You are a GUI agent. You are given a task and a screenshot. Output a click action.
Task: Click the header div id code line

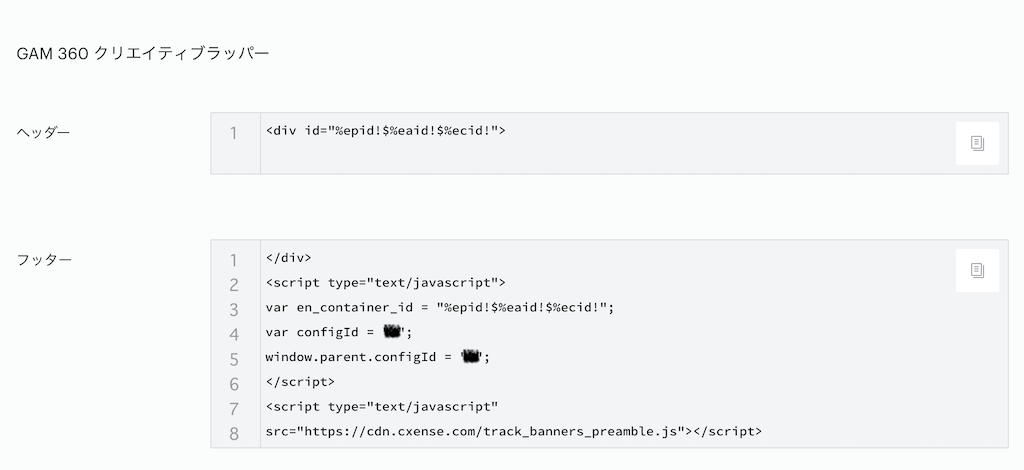(385, 131)
